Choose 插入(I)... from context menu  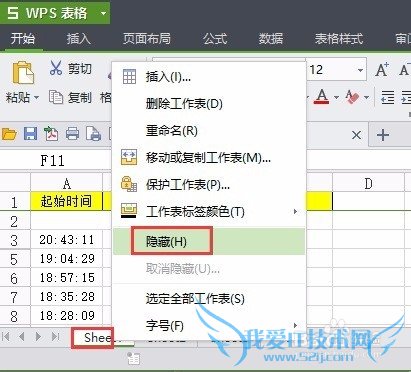(x=209, y=77)
